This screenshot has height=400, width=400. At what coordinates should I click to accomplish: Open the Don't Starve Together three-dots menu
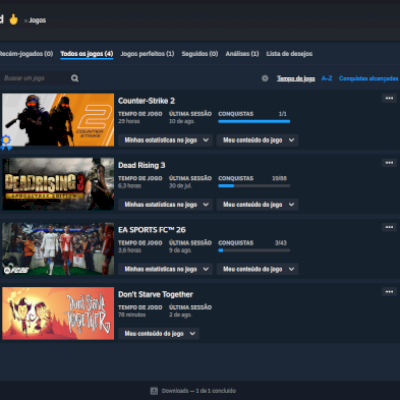[389, 292]
